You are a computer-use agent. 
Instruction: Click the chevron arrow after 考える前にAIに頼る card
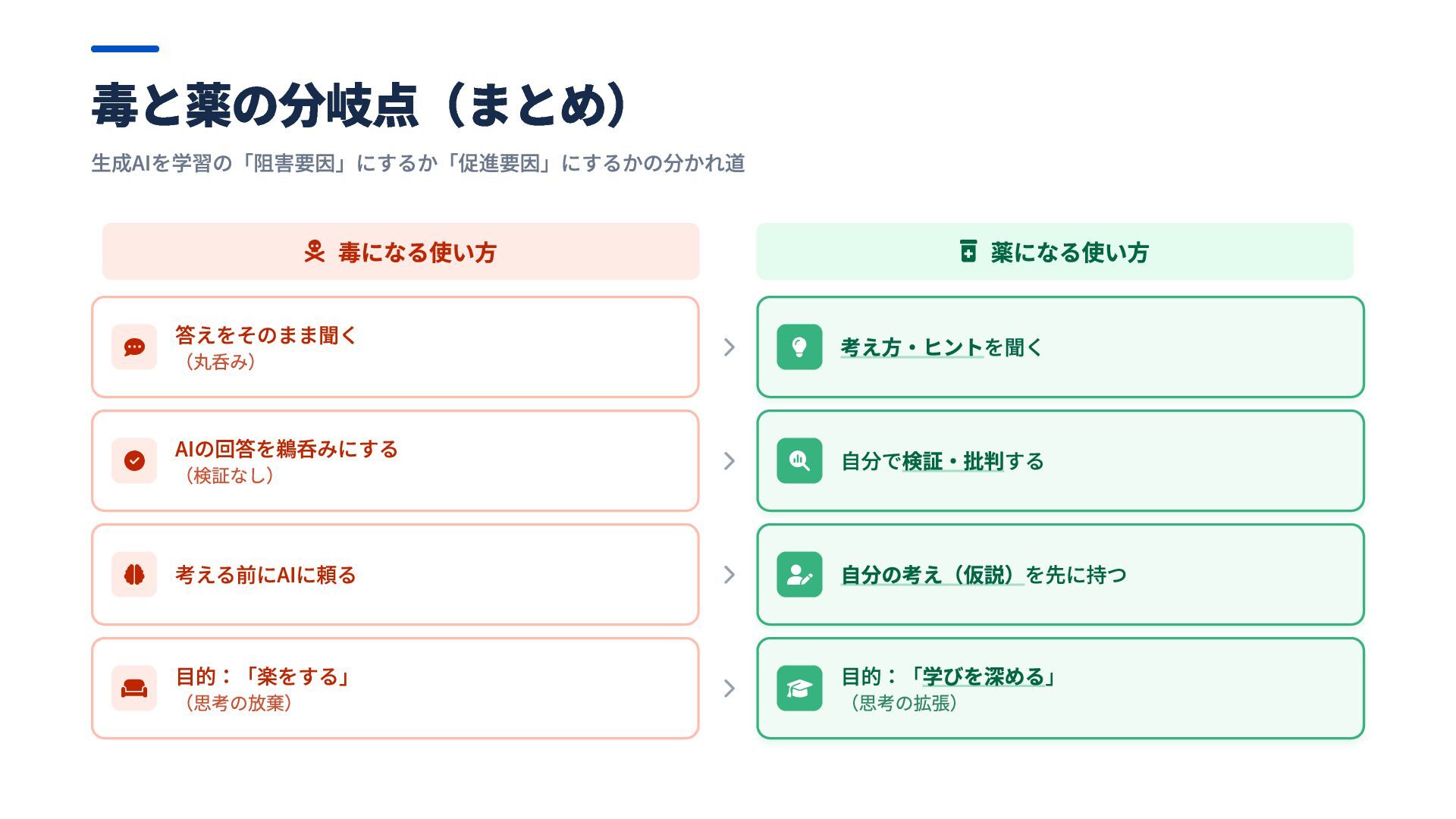[729, 575]
